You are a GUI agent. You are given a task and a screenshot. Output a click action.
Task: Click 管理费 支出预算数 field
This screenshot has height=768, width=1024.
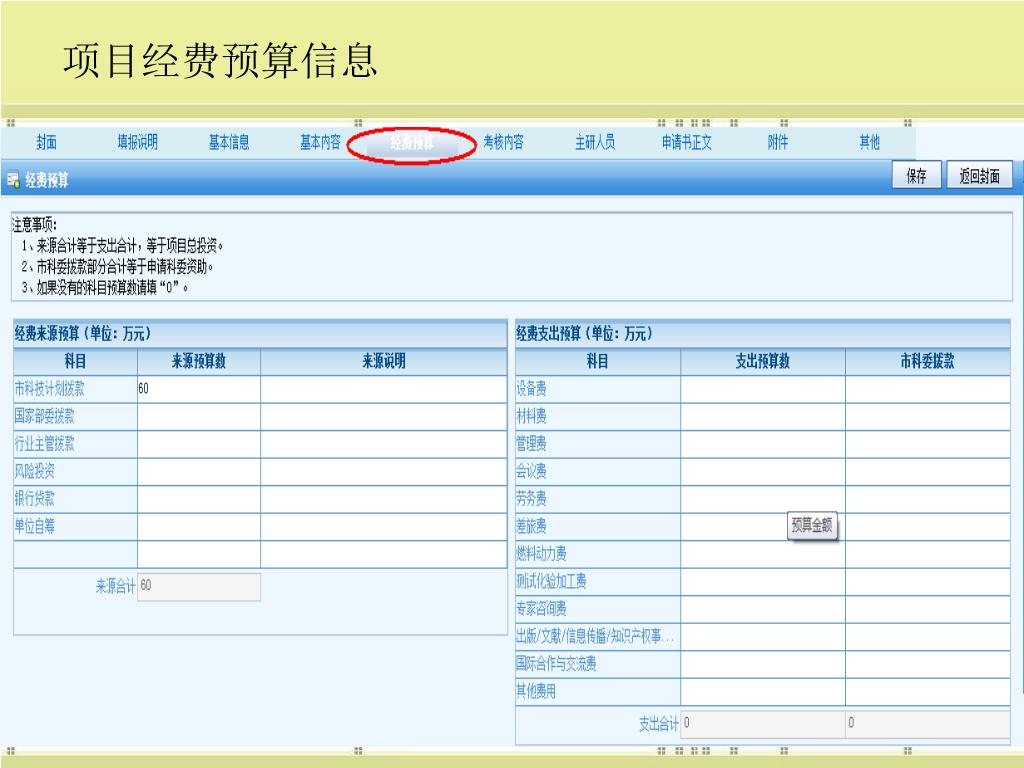pos(763,444)
